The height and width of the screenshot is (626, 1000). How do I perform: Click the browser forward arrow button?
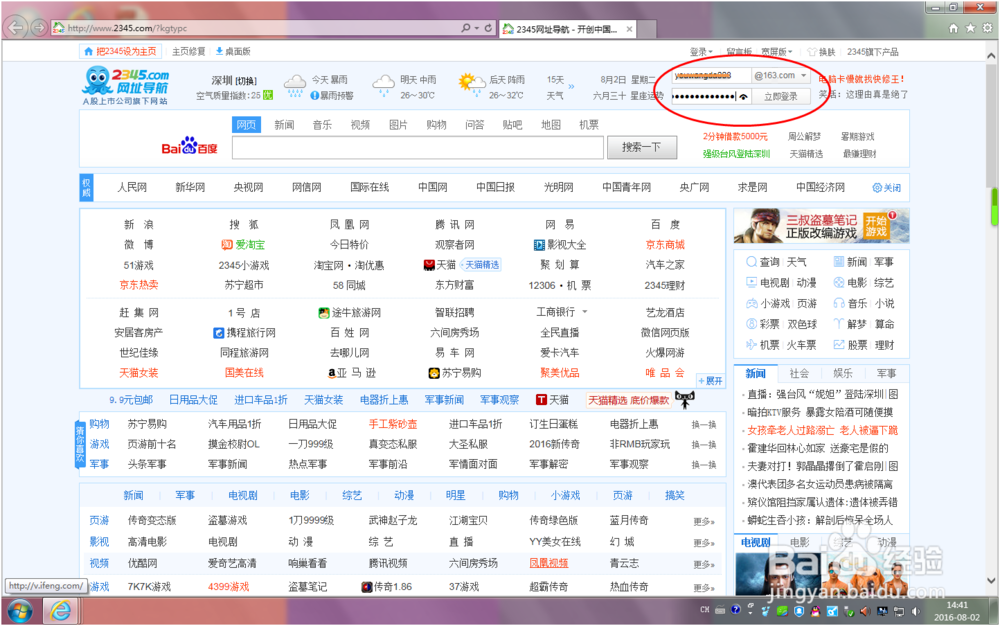[38, 27]
